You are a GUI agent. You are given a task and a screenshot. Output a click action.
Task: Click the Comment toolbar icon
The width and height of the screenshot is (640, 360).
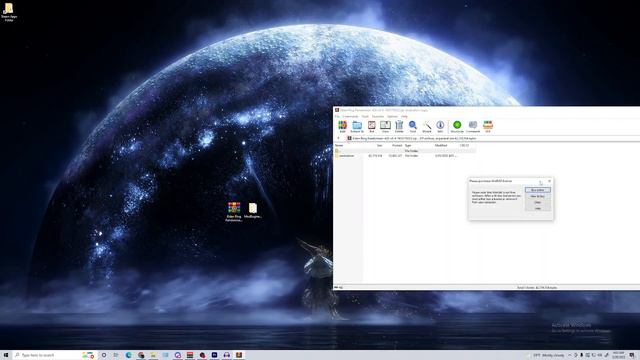pos(473,127)
